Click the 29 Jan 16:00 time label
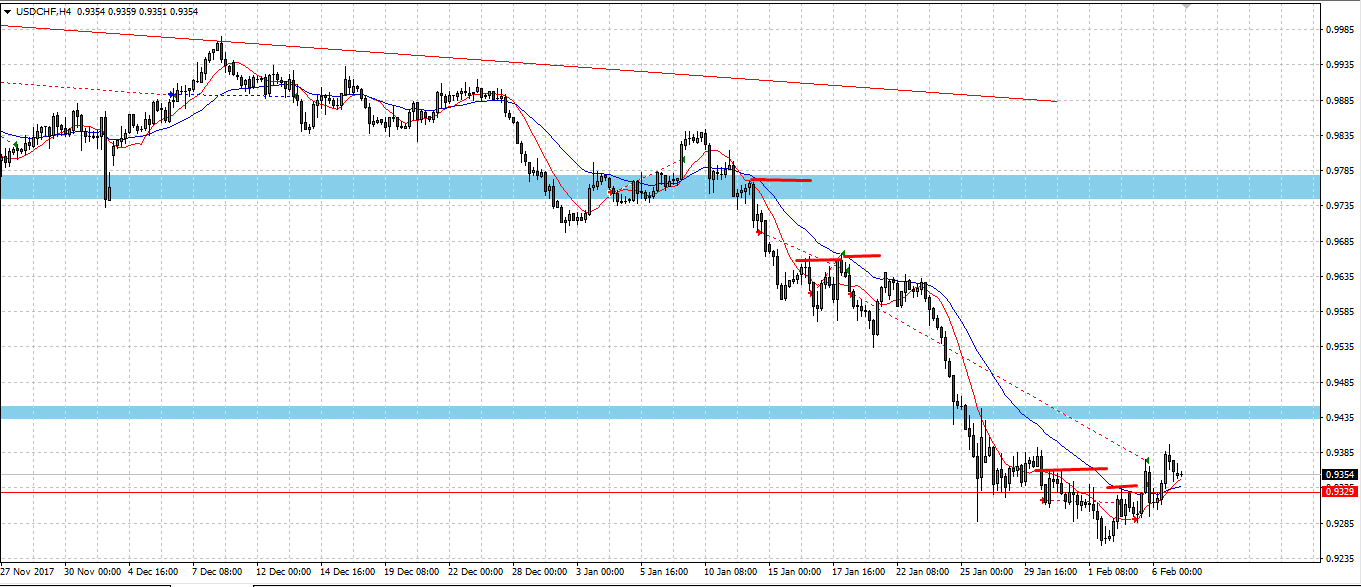The height and width of the screenshot is (587, 1361). coord(1050,572)
